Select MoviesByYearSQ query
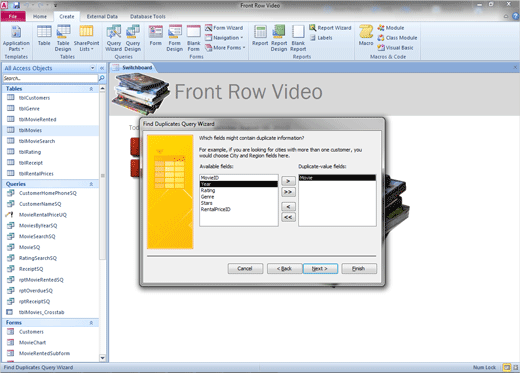 tap(51, 226)
